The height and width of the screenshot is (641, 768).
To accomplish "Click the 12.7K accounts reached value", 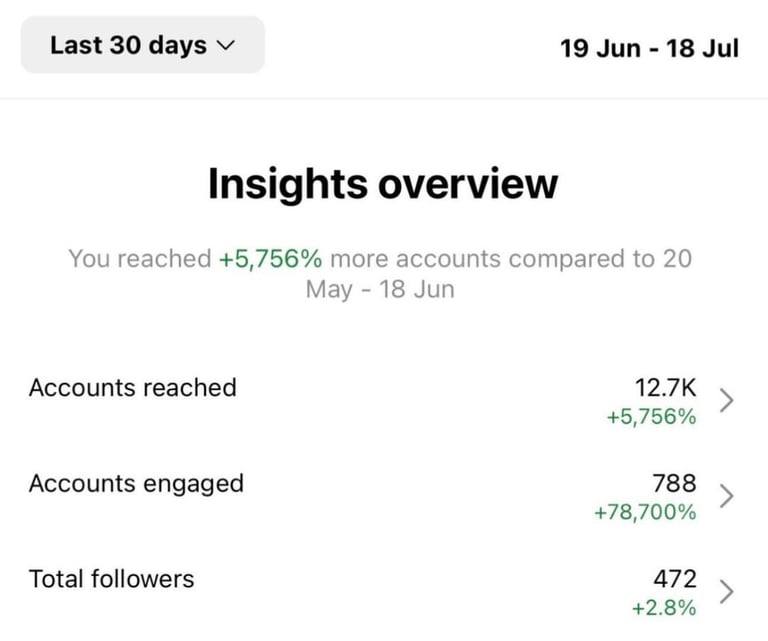I will [665, 388].
